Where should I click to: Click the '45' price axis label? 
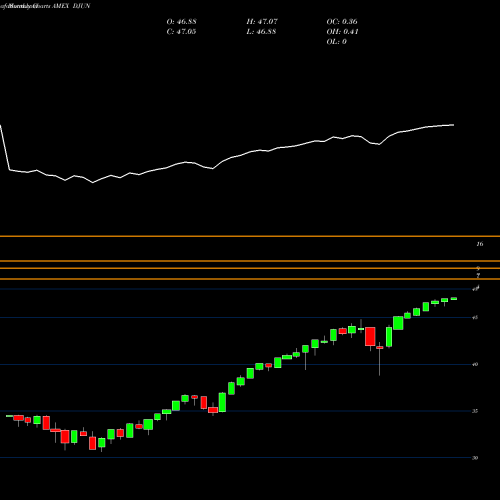coord(475,318)
